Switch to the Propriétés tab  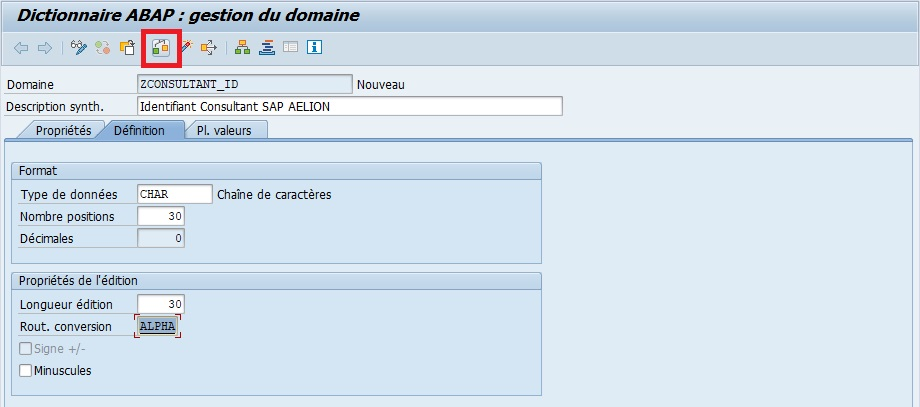click(x=62, y=131)
